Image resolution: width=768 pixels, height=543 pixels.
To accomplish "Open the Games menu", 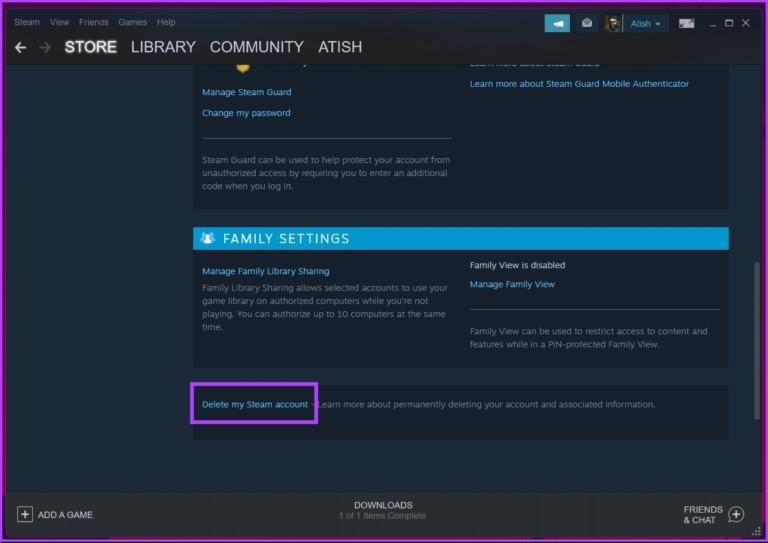I will pyautogui.click(x=132, y=22).
